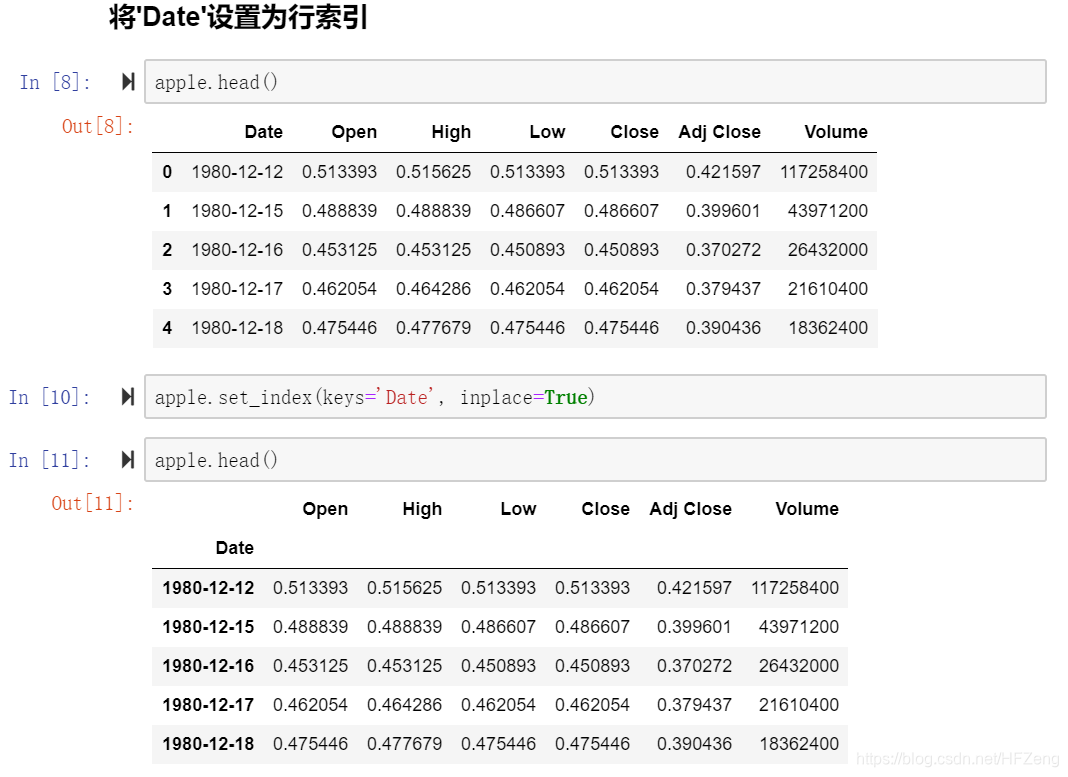Click the Adj Close header in Out[8]
Screen dimensions: 1068x777
(x=719, y=131)
